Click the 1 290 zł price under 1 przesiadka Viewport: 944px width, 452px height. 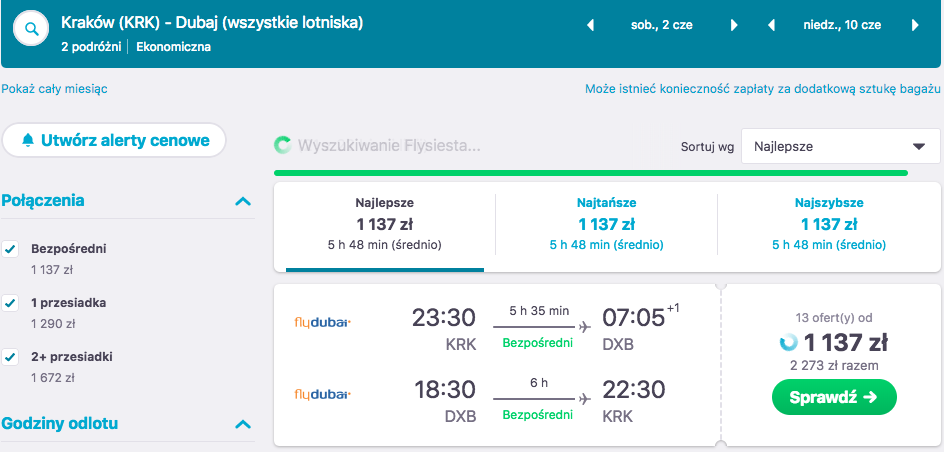pyautogui.click(x=53, y=324)
